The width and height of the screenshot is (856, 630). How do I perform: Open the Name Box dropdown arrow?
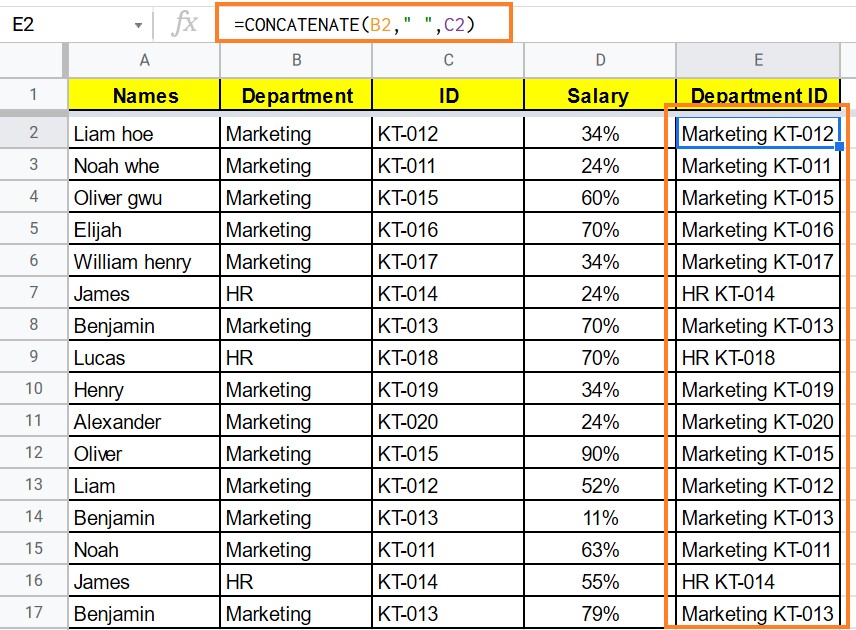(x=138, y=21)
